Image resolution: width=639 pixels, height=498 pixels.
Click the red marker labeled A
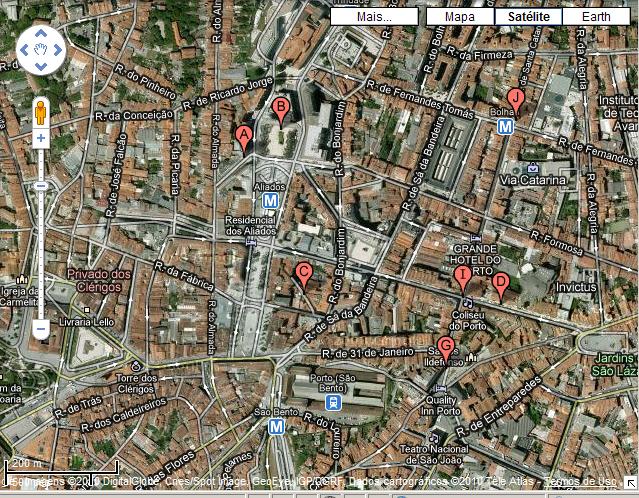(243, 136)
